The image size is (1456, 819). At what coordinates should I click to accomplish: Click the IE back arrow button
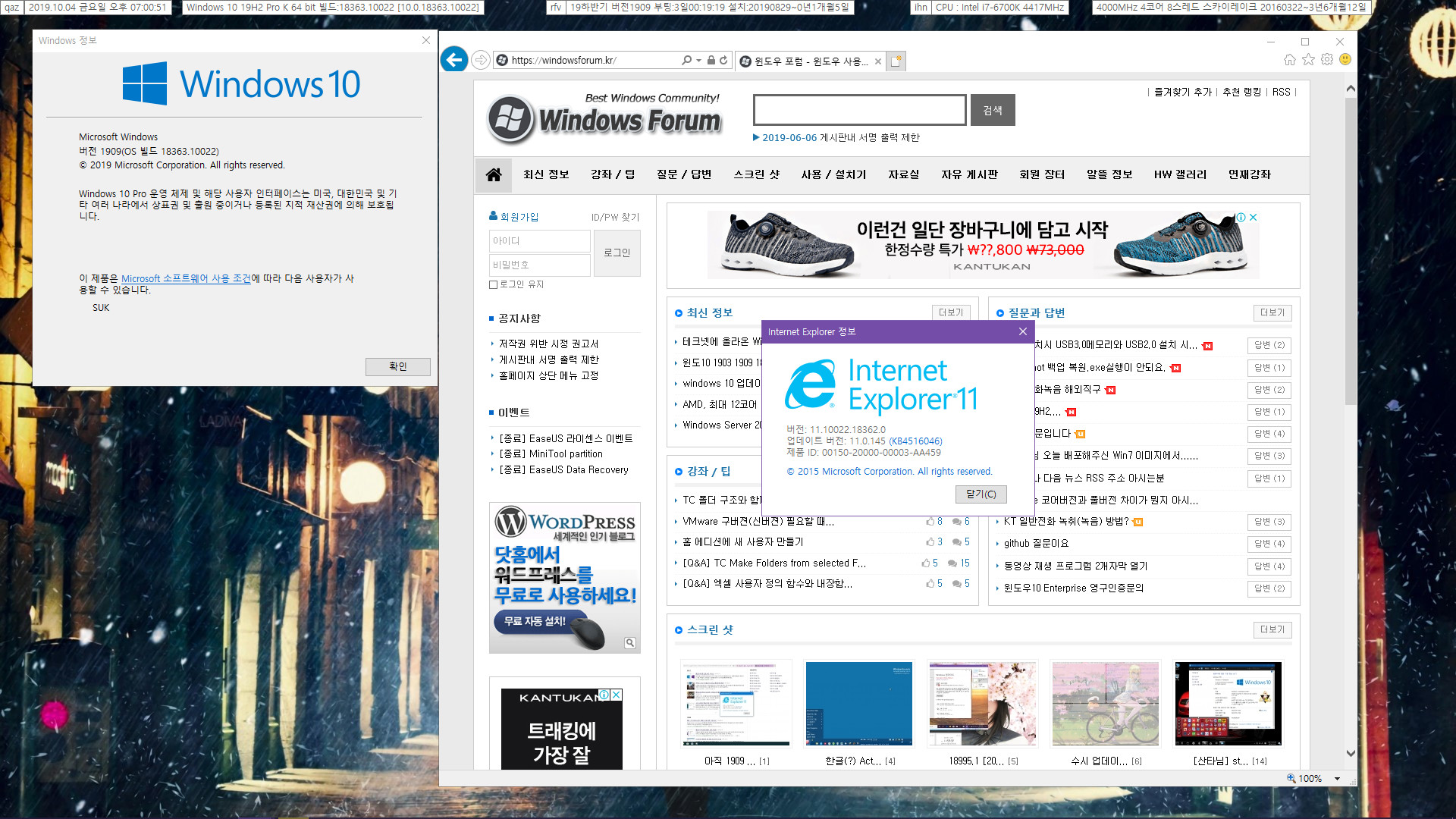point(454,59)
